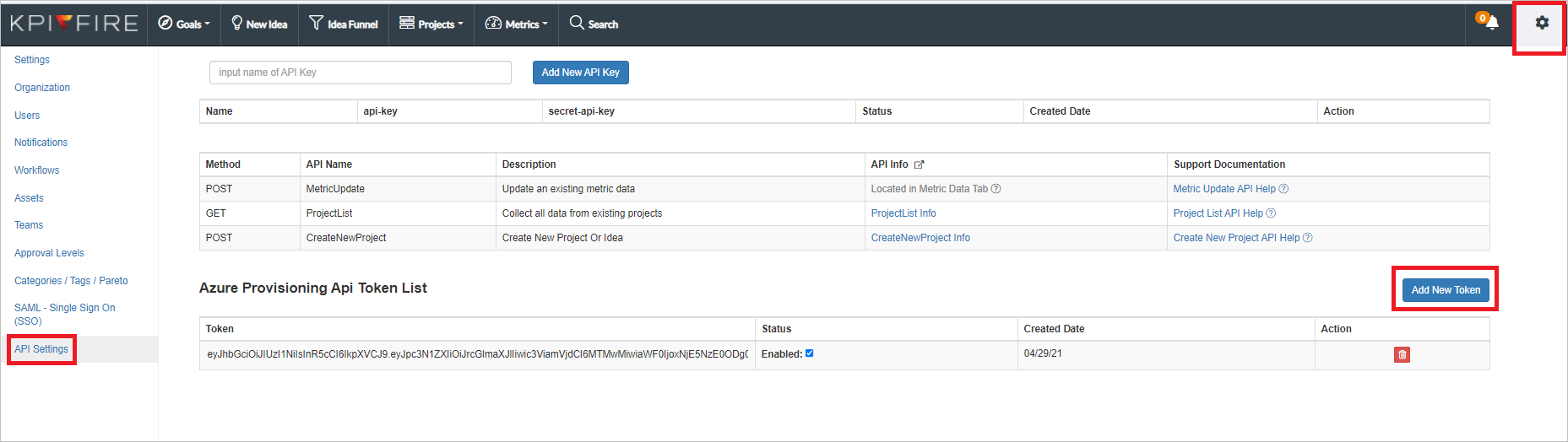Screen dimensions: 1568x442
Task: Open Workflows in the sidebar
Action: coord(36,170)
